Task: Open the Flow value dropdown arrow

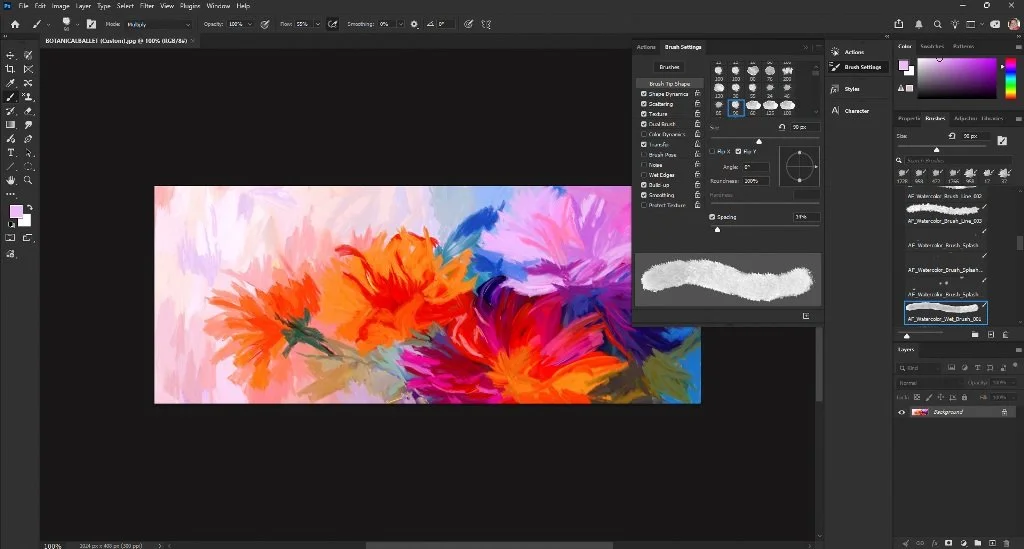Action: [318, 24]
